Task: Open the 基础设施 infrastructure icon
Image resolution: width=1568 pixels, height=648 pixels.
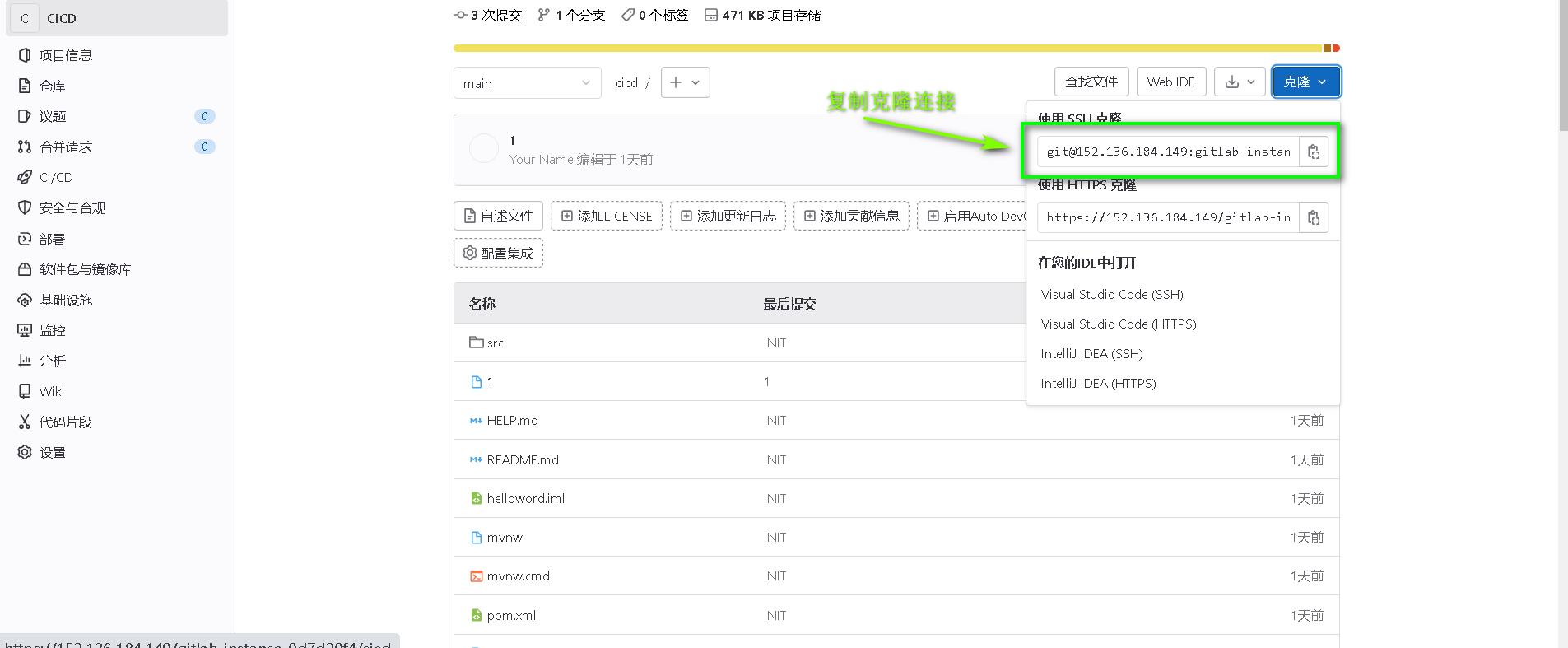Action: coord(25,300)
